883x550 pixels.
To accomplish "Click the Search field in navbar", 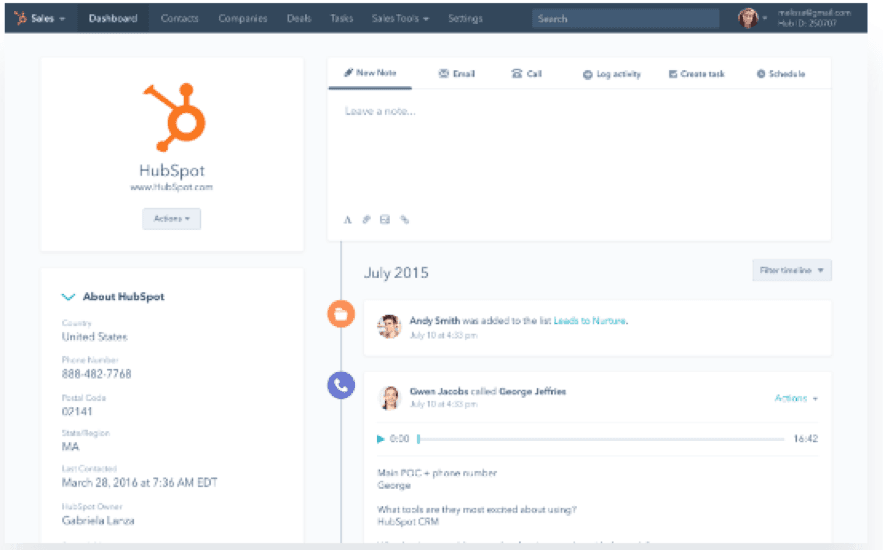I will pyautogui.click(x=625, y=18).
